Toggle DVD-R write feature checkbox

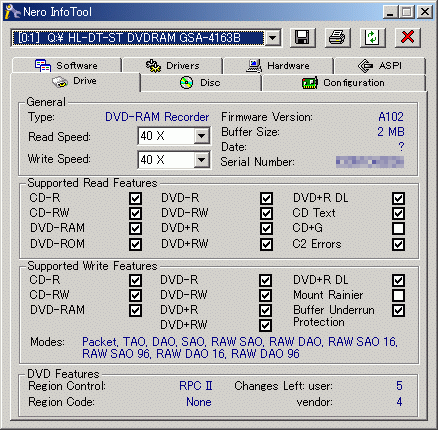pyautogui.click(x=265, y=280)
